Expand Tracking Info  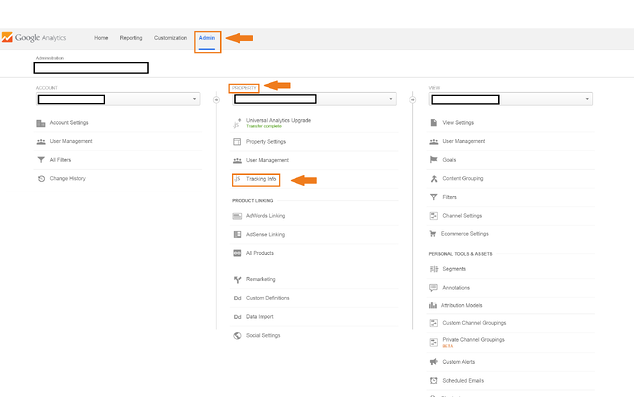261,179
